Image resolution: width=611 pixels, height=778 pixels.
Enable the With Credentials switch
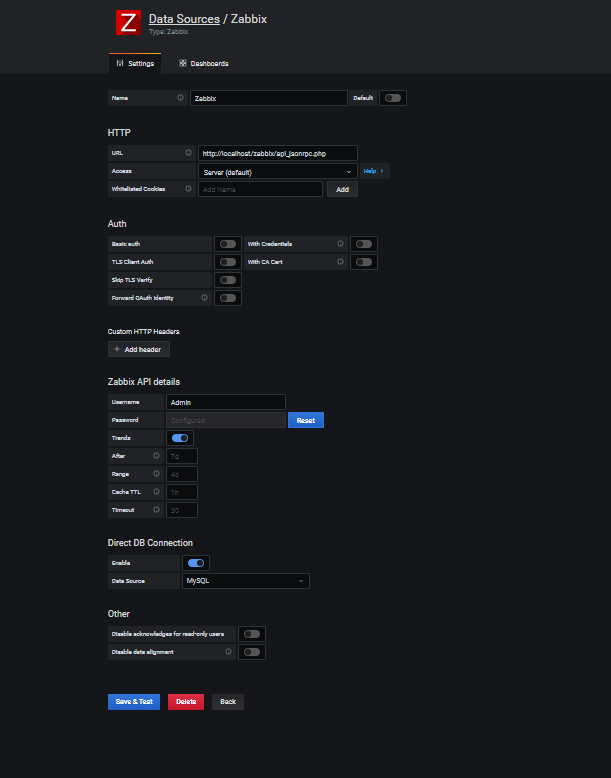(364, 244)
